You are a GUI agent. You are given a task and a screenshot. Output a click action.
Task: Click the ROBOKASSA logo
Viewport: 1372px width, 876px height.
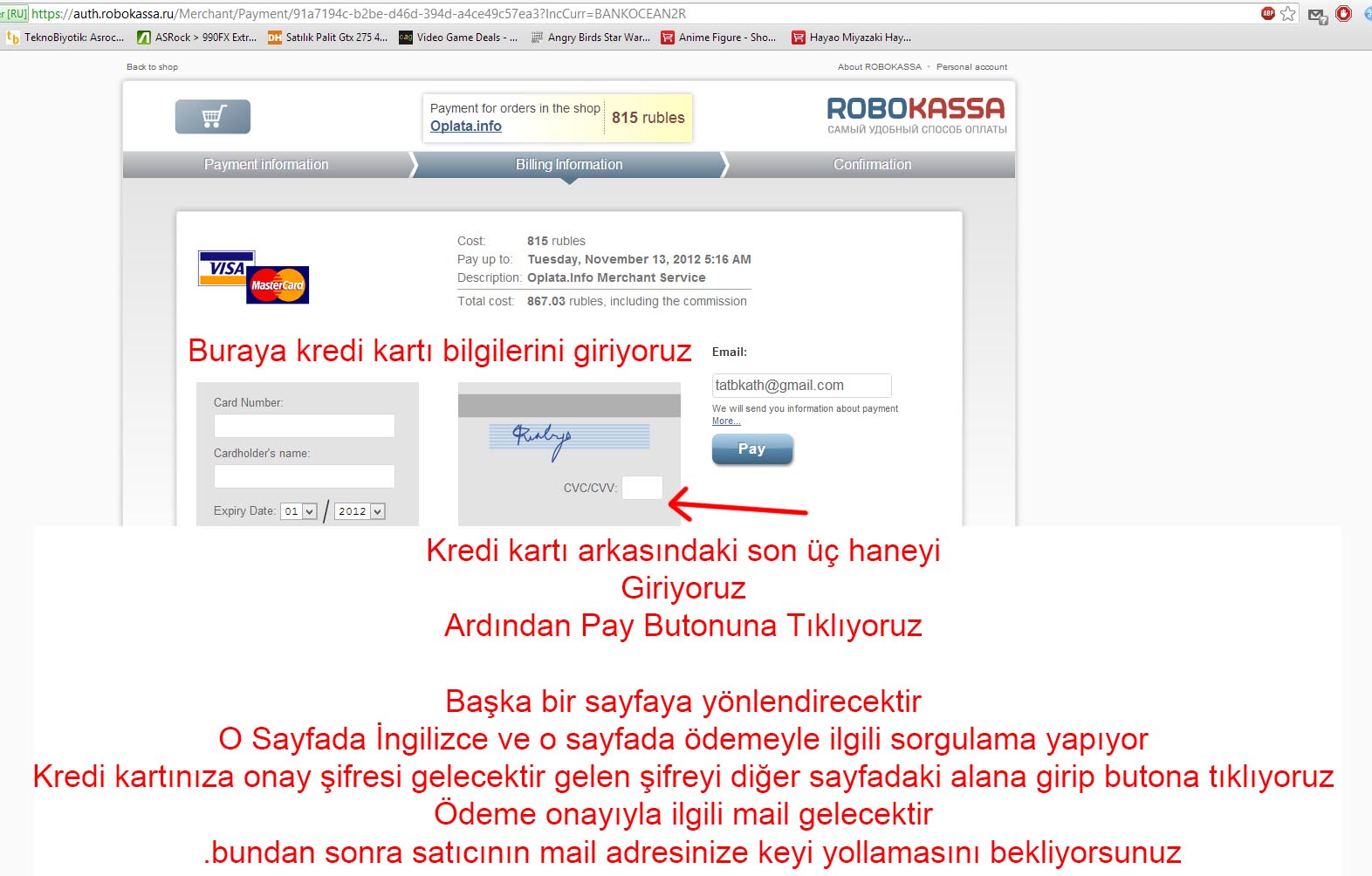tap(916, 115)
